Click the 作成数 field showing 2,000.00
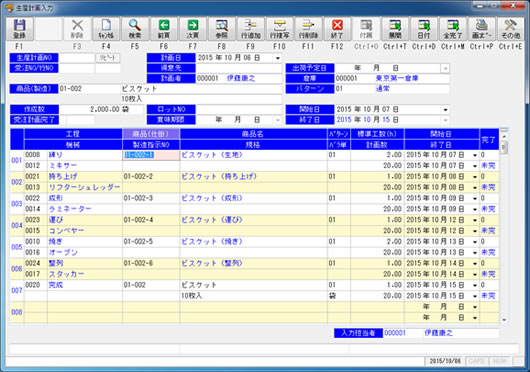The width and height of the screenshot is (530, 372). tap(90, 110)
